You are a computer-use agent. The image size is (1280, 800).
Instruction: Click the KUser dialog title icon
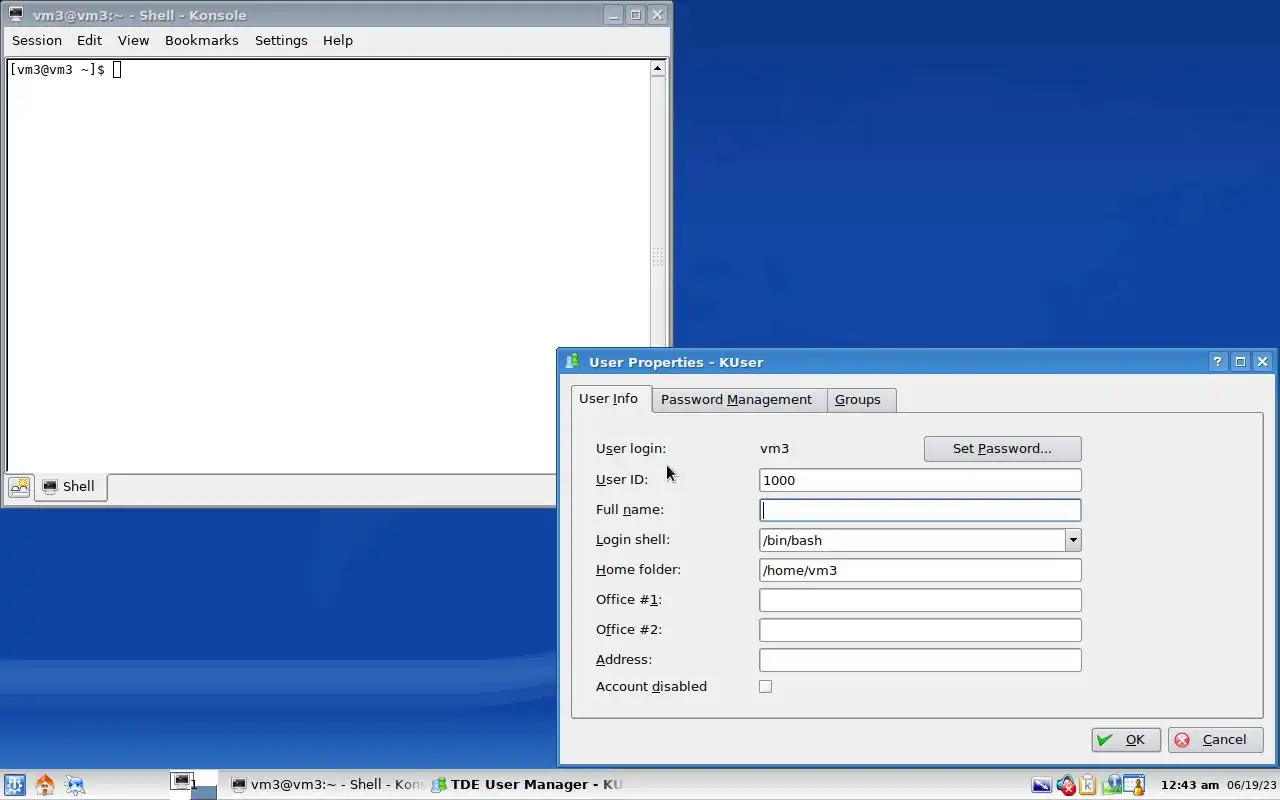point(572,362)
